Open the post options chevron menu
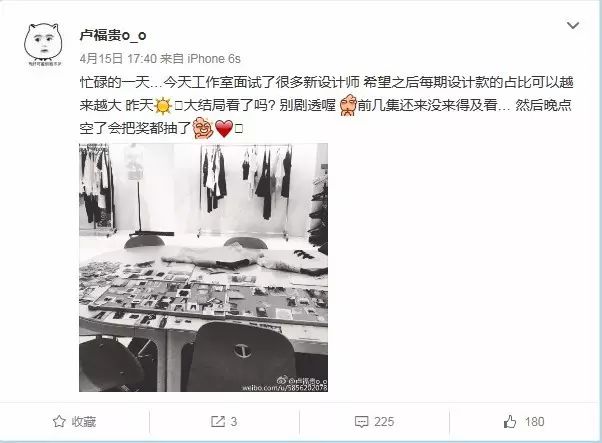602x443 pixels. tap(573, 26)
